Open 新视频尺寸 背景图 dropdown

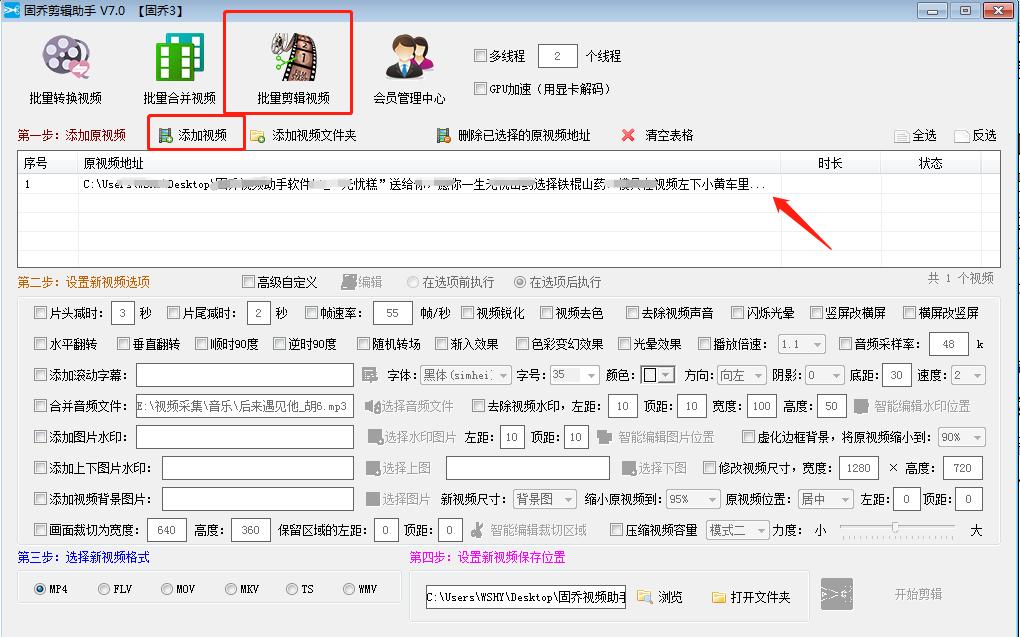544,499
